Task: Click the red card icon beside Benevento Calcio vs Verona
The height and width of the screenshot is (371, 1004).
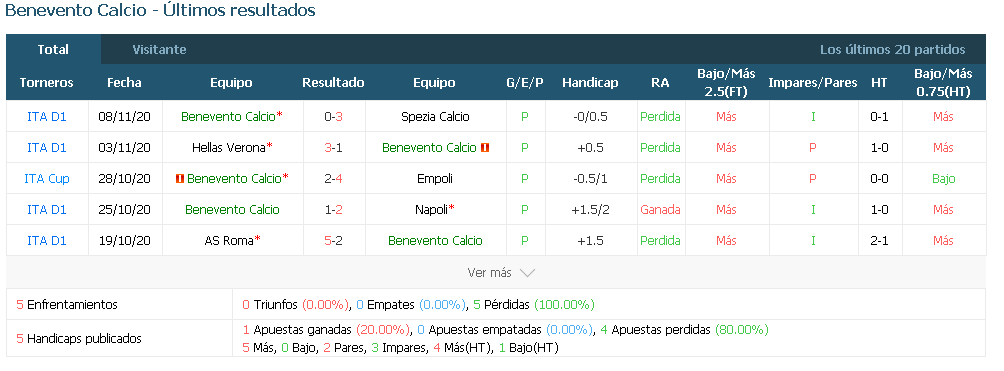Action: (x=485, y=148)
